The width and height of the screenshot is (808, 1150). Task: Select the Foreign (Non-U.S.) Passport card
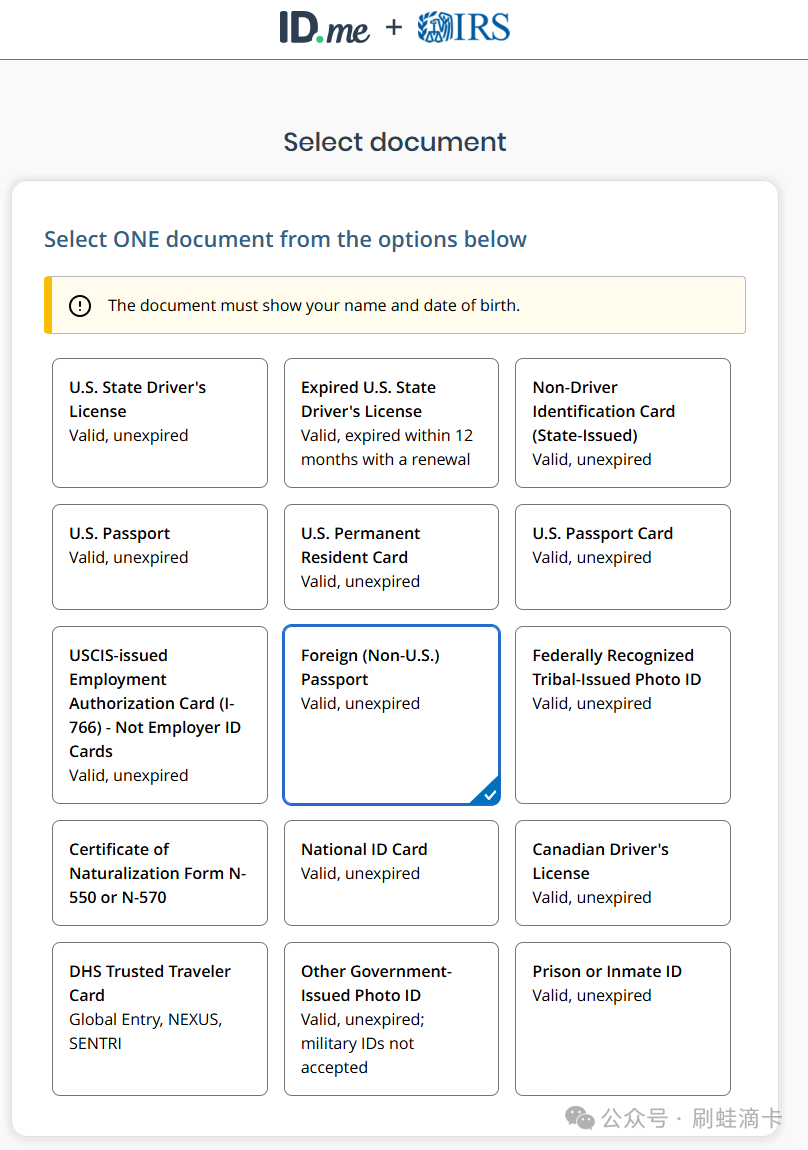[392, 715]
